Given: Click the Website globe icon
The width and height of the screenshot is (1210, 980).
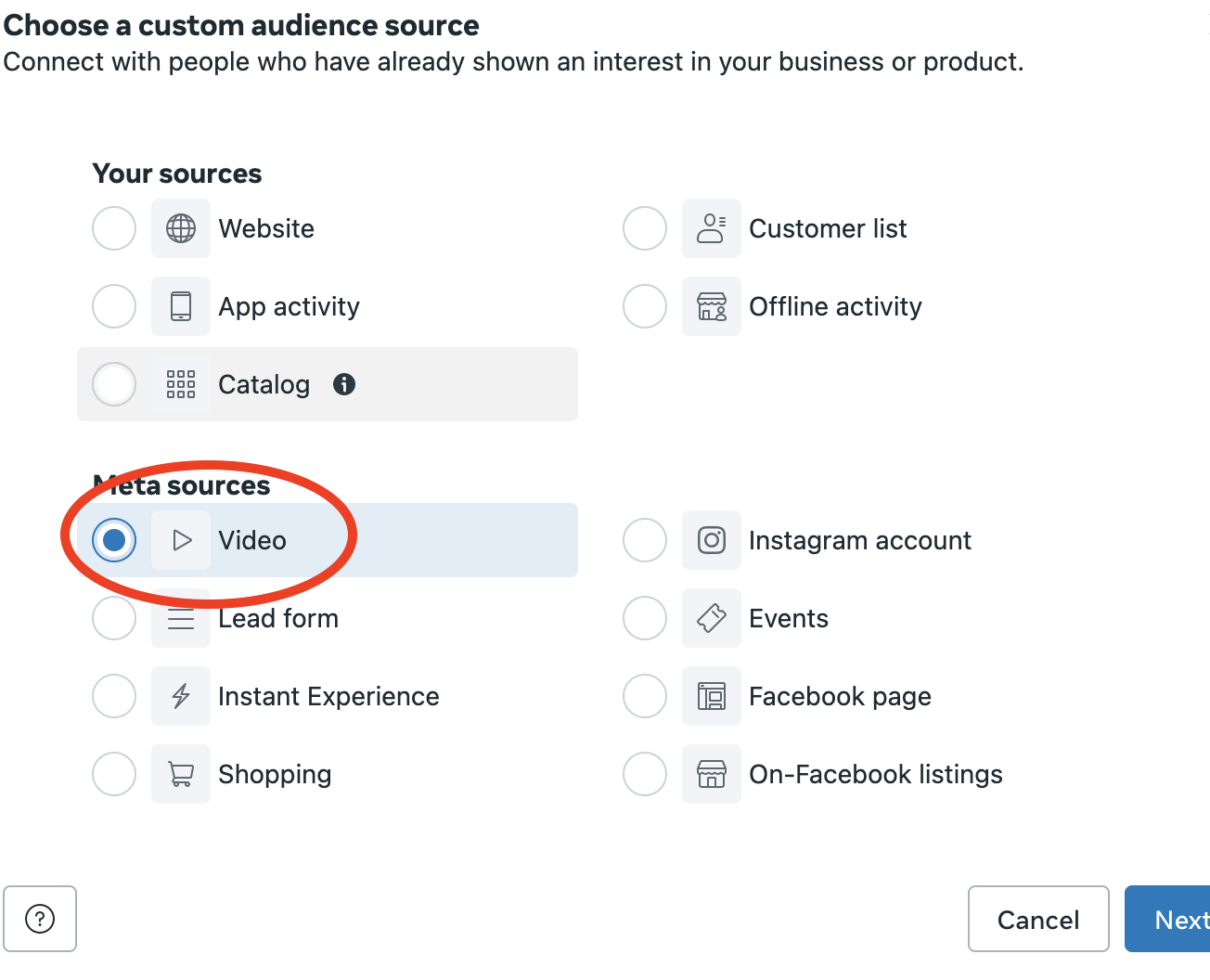Looking at the screenshot, I should pos(181,228).
